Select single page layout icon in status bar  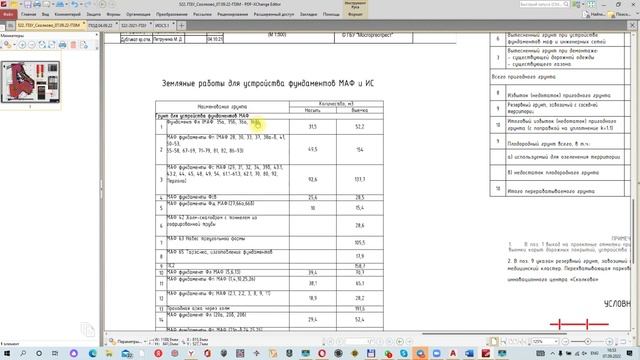(x=494, y=341)
